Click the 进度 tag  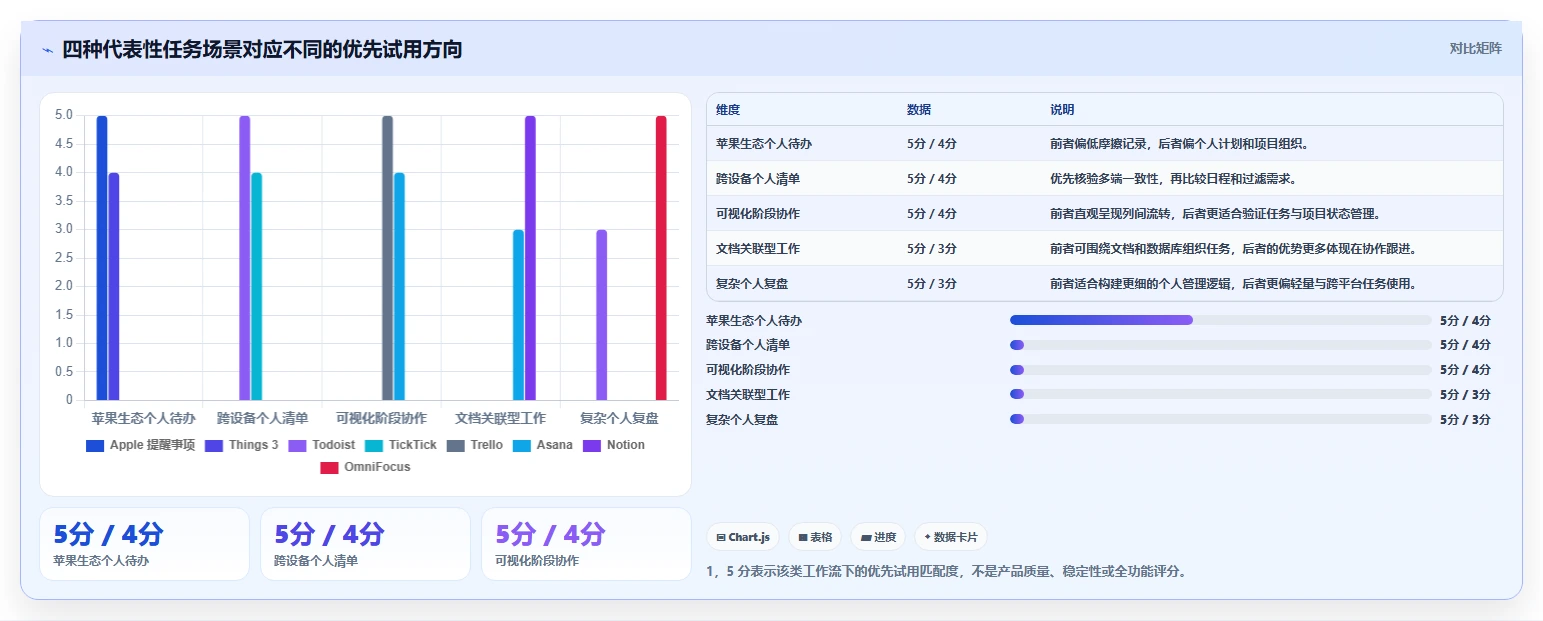[878, 537]
